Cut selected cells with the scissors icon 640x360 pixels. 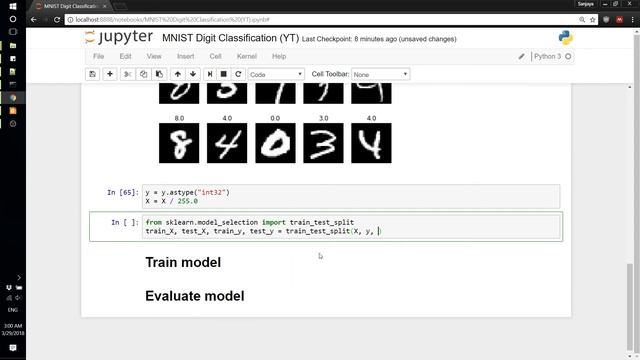(x=128, y=74)
